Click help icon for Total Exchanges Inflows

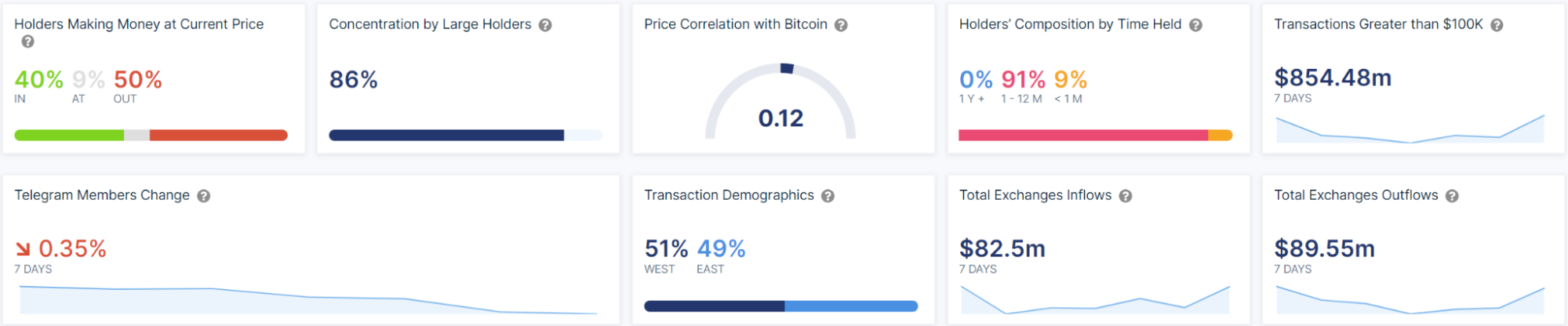[x=1126, y=196]
